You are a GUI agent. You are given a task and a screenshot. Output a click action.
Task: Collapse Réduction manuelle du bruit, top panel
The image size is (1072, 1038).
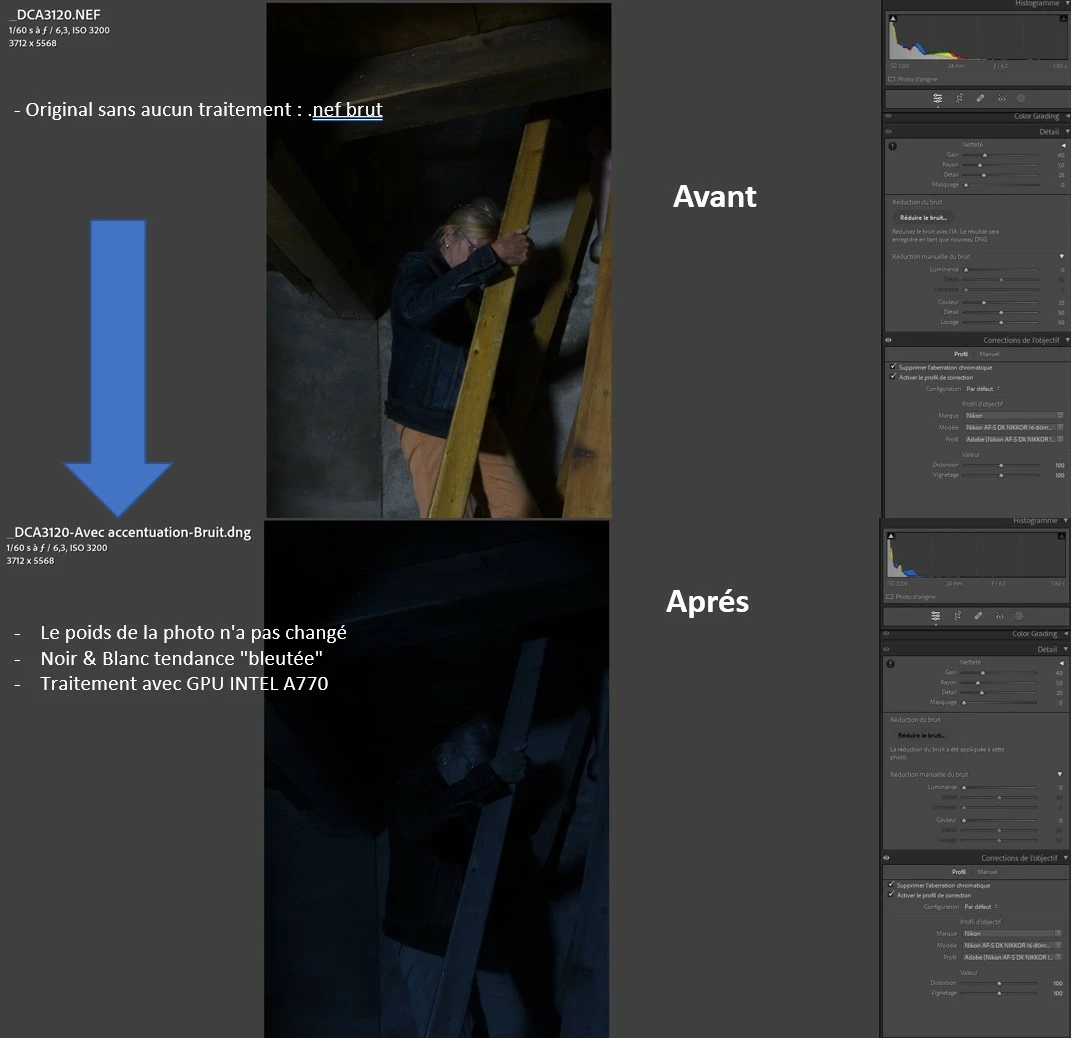(x=1062, y=256)
